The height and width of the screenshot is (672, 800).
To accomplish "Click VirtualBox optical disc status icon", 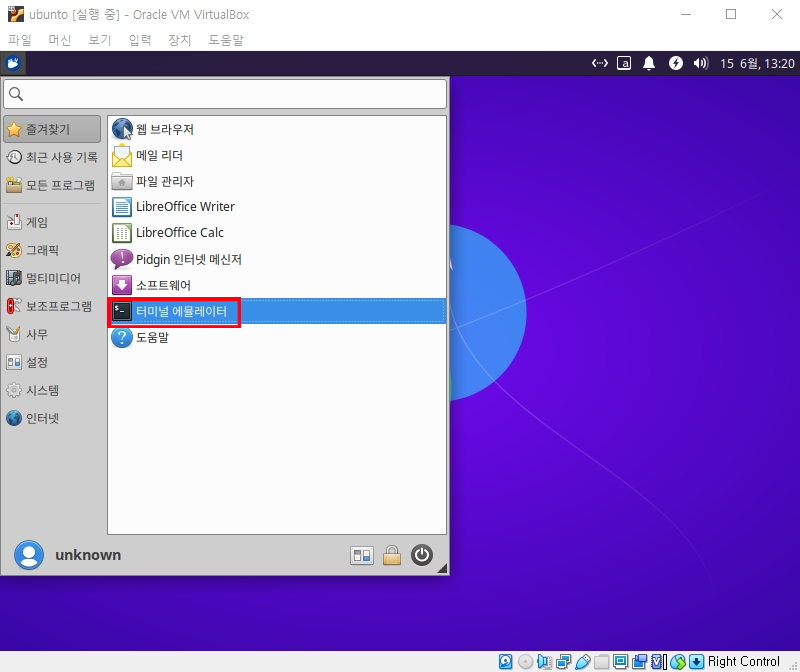I will pos(525,662).
